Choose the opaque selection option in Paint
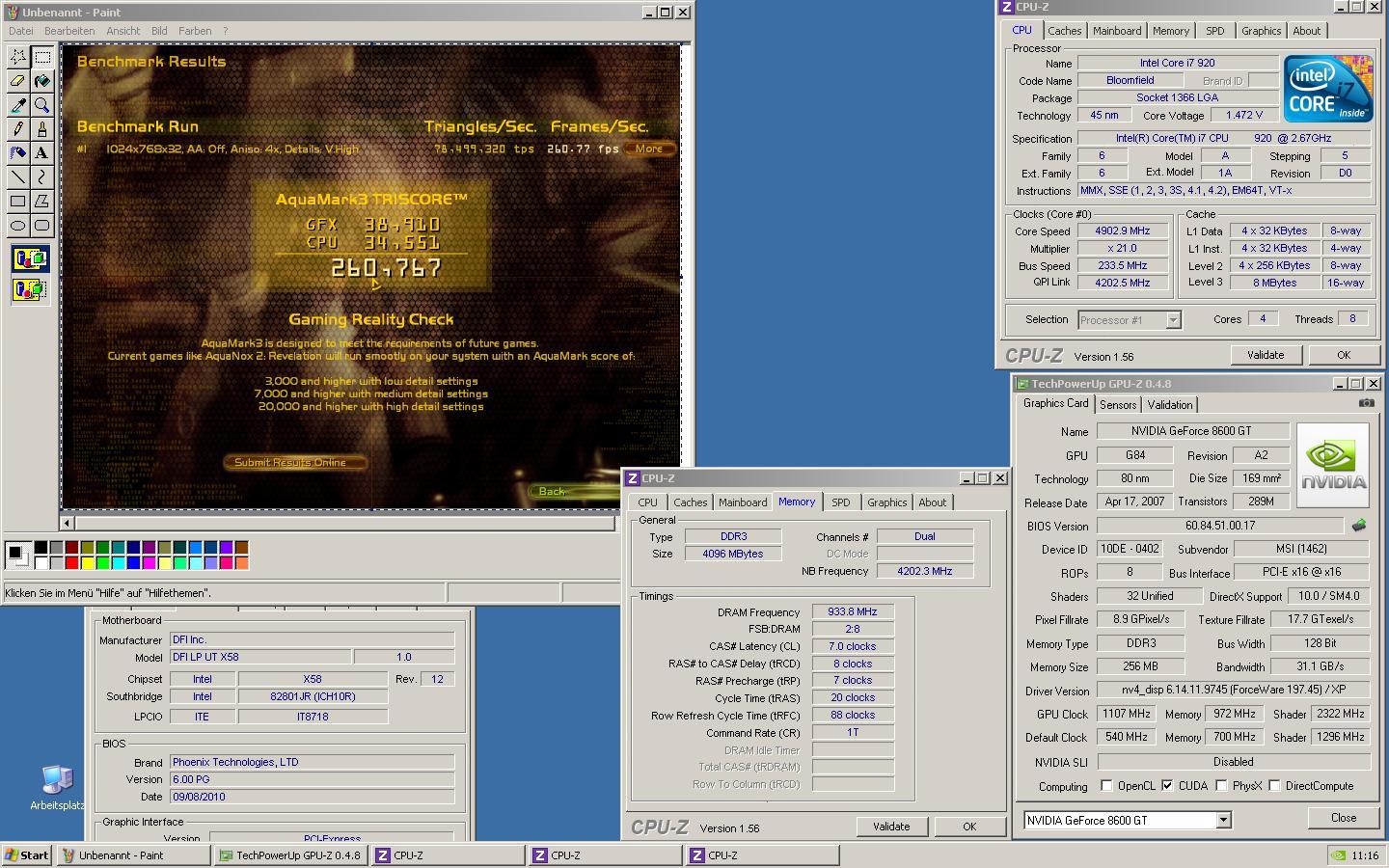 coord(30,258)
